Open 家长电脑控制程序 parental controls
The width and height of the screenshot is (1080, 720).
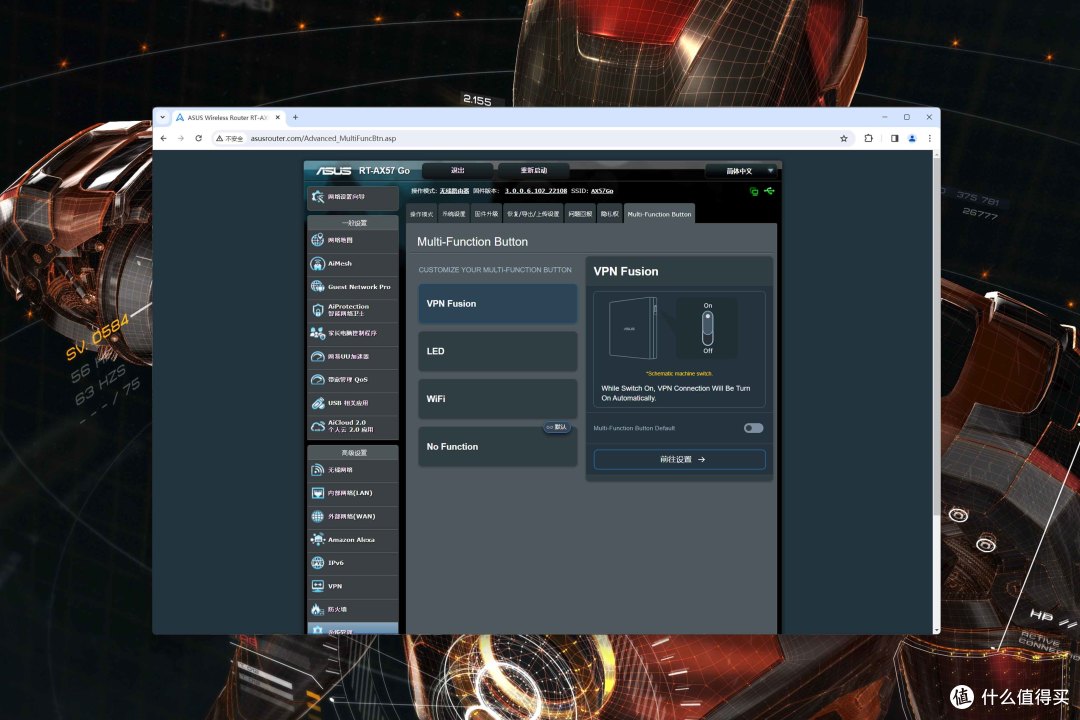tap(353, 333)
